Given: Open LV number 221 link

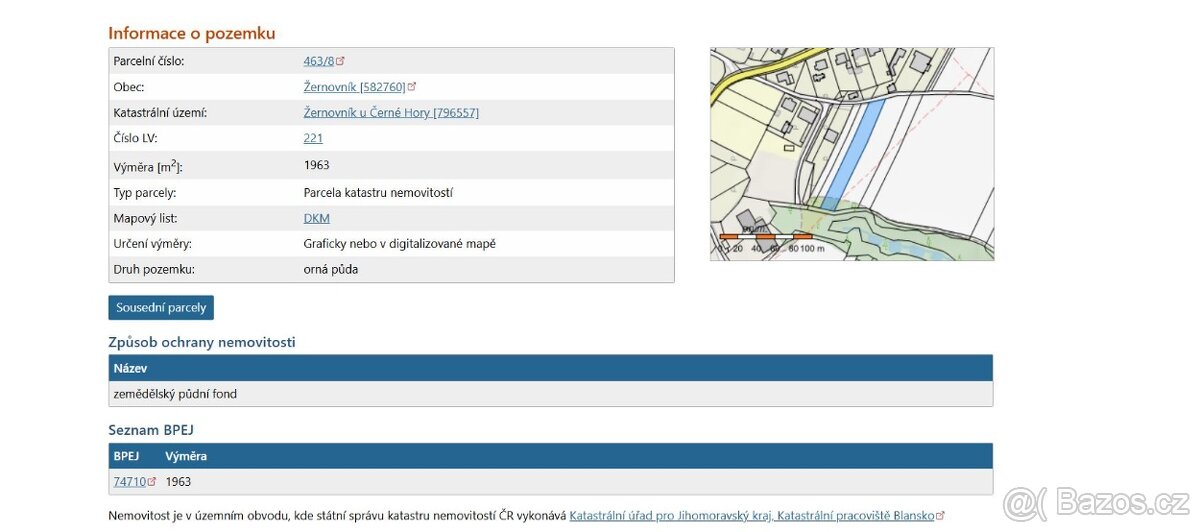Looking at the screenshot, I should (313, 139).
